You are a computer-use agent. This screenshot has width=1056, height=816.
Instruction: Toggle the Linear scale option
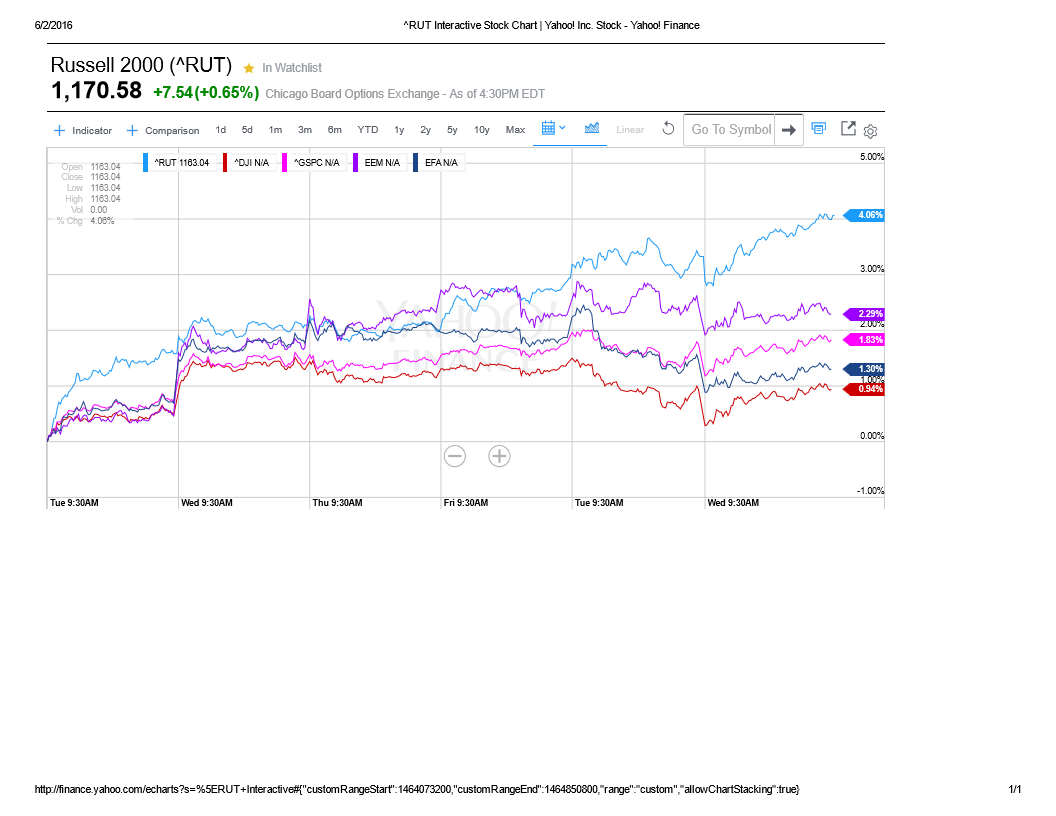(x=630, y=130)
